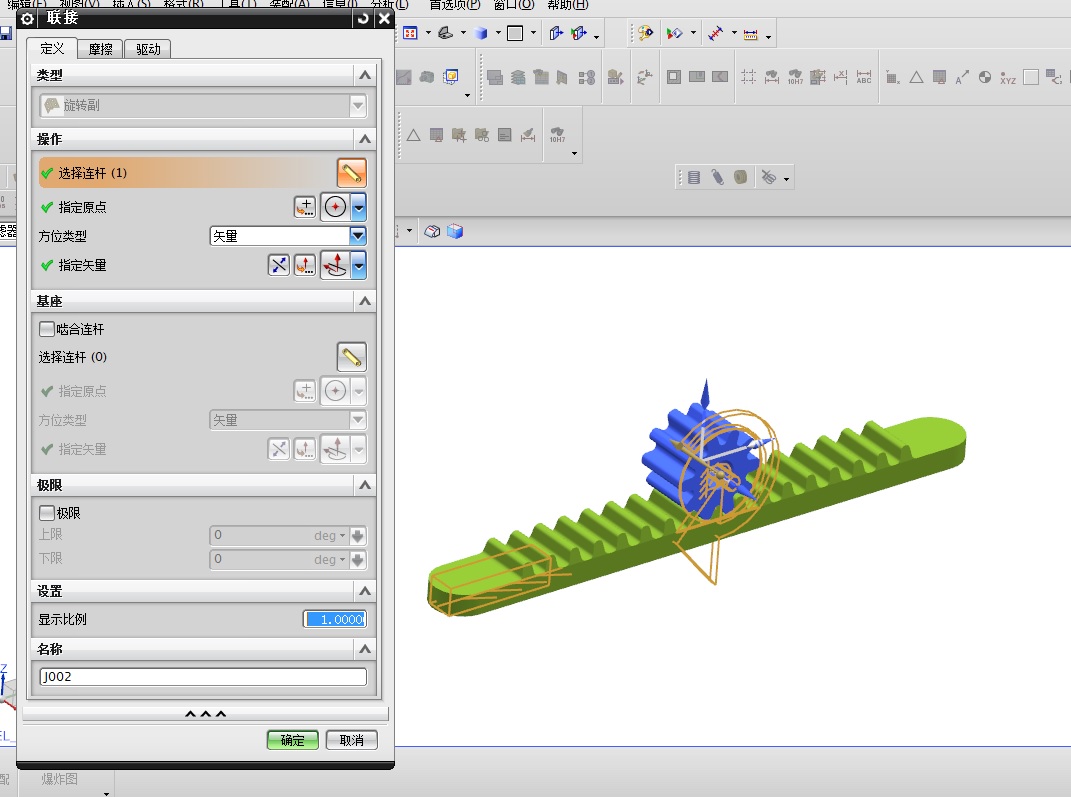The width and height of the screenshot is (1071, 797).
Task: Click the bushing icon in the connector toolbar
Action: click(740, 178)
